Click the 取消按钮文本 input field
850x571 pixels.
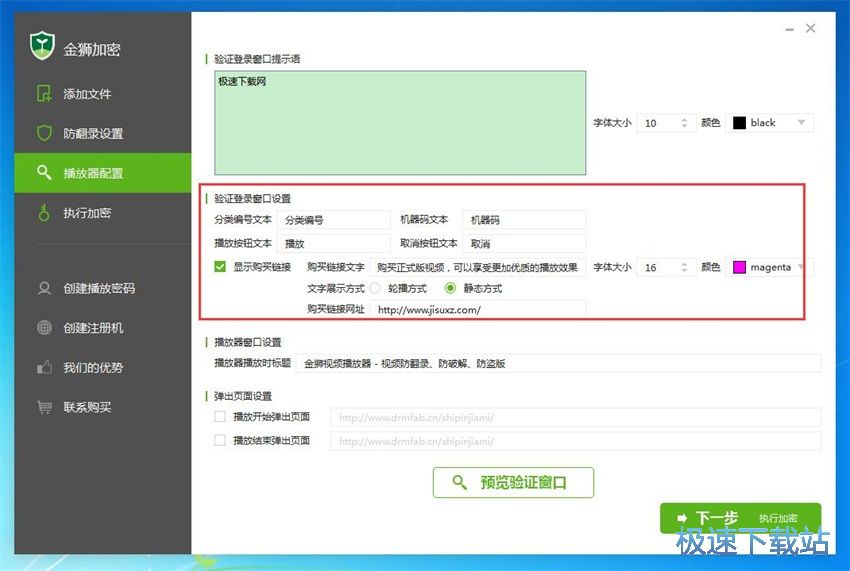524,243
